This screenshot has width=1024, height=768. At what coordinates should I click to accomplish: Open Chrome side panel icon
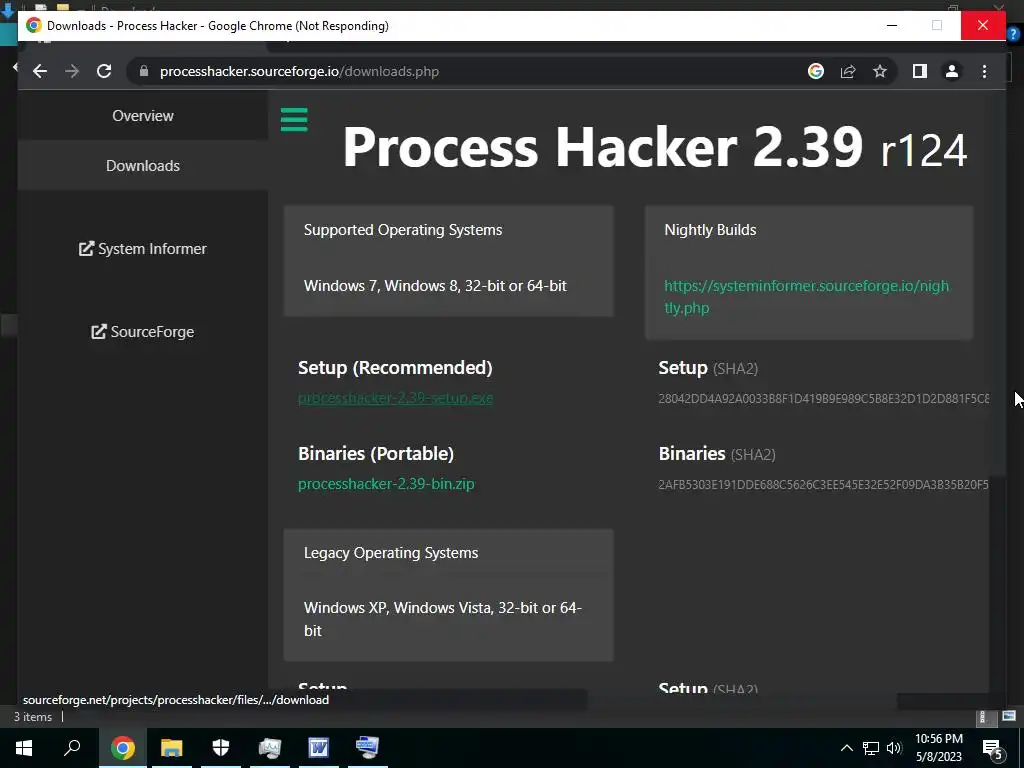pos(920,71)
